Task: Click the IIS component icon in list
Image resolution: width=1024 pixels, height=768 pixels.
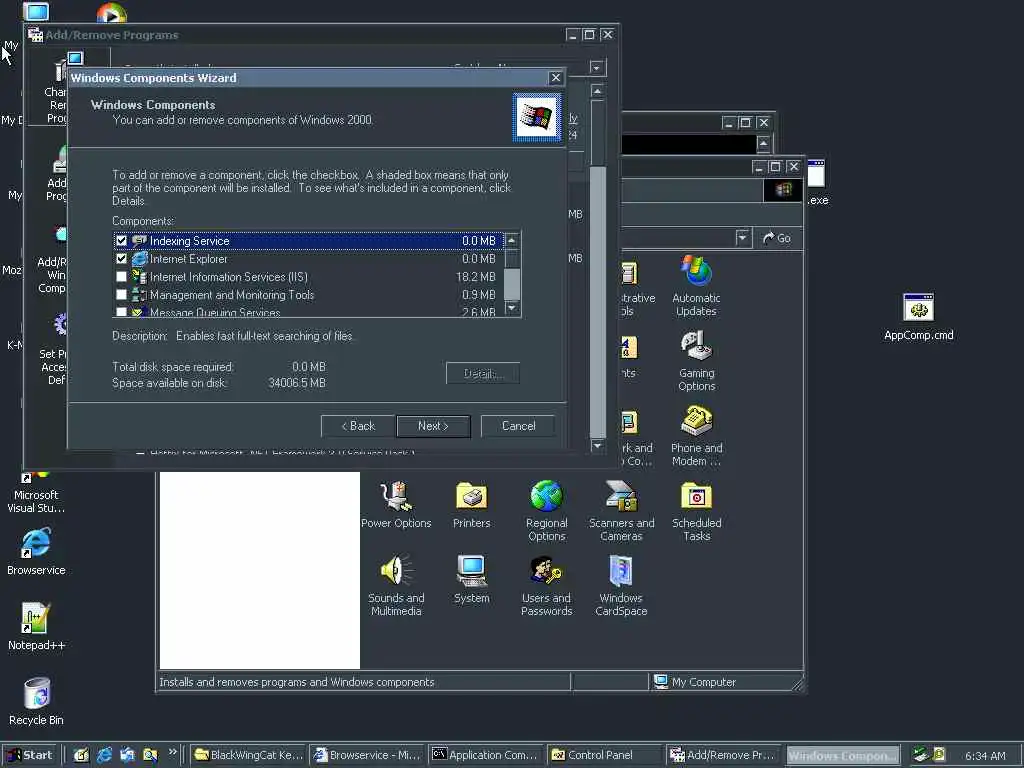Action: coord(139,277)
